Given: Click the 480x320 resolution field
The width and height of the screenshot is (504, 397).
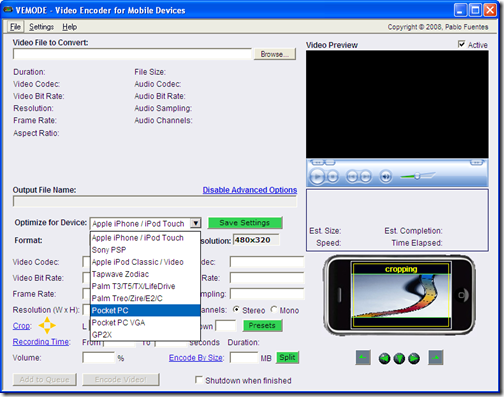Looking at the screenshot, I should pyautogui.click(x=256, y=240).
